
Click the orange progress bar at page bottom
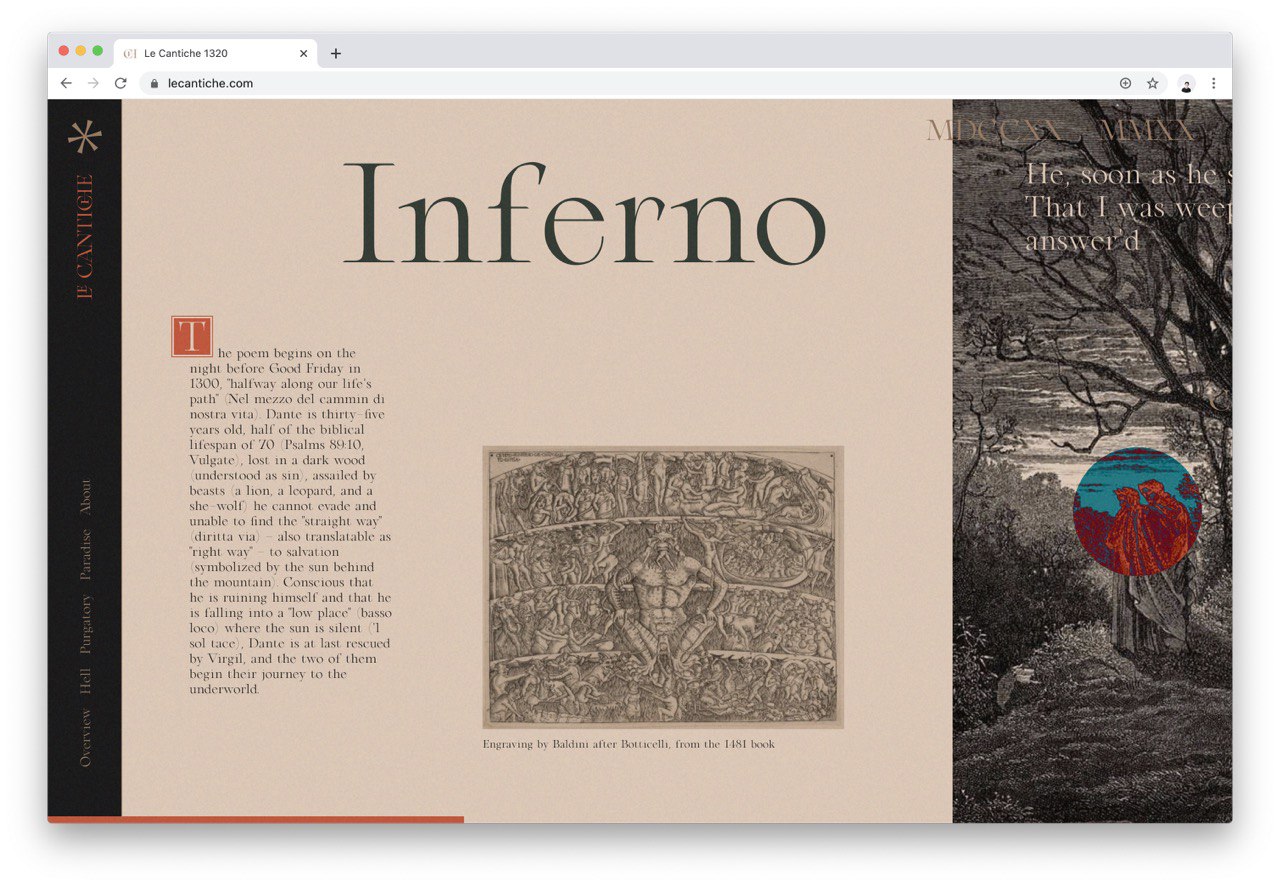point(256,819)
